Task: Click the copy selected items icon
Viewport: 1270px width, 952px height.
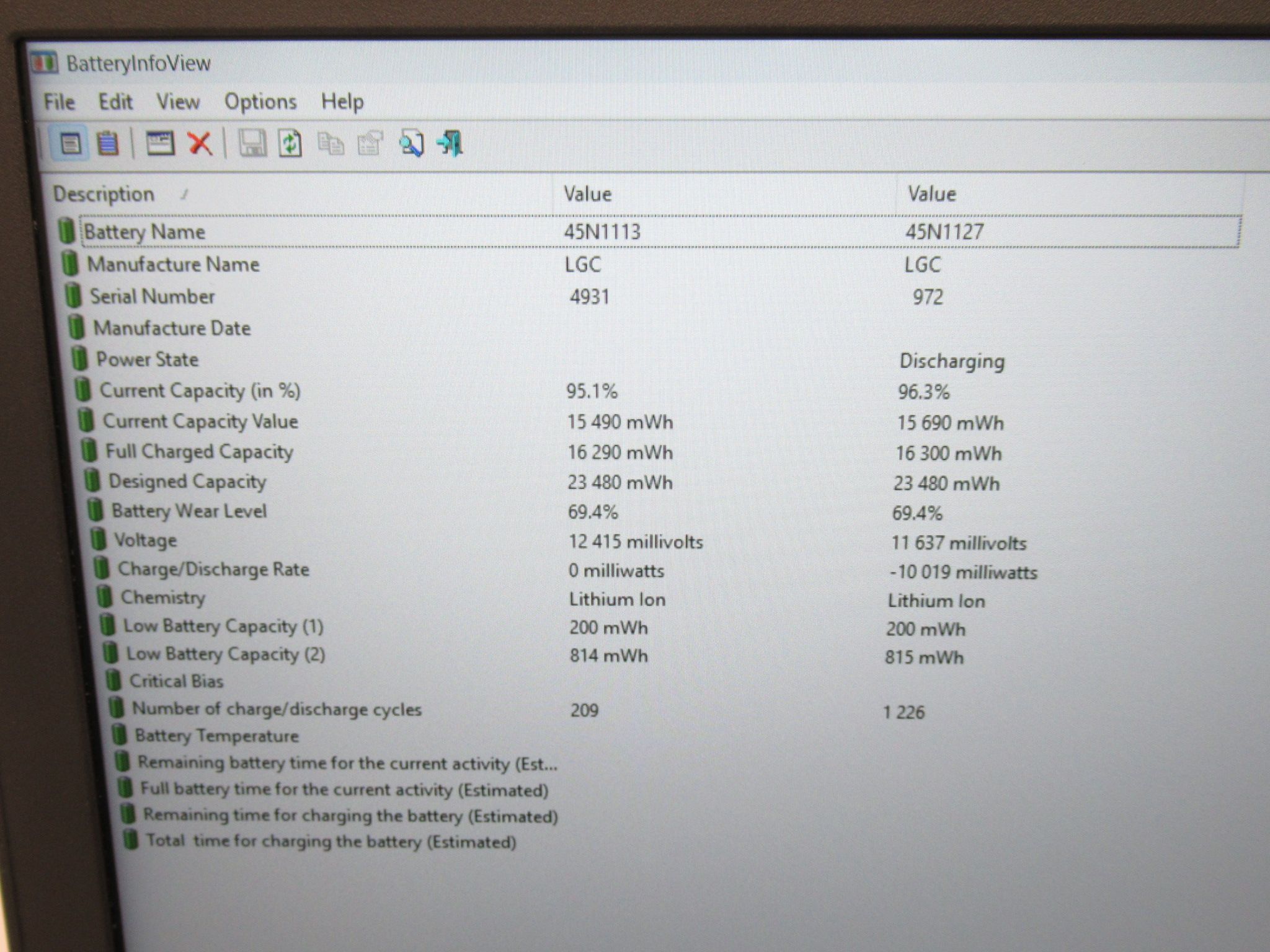Action: [x=331, y=144]
